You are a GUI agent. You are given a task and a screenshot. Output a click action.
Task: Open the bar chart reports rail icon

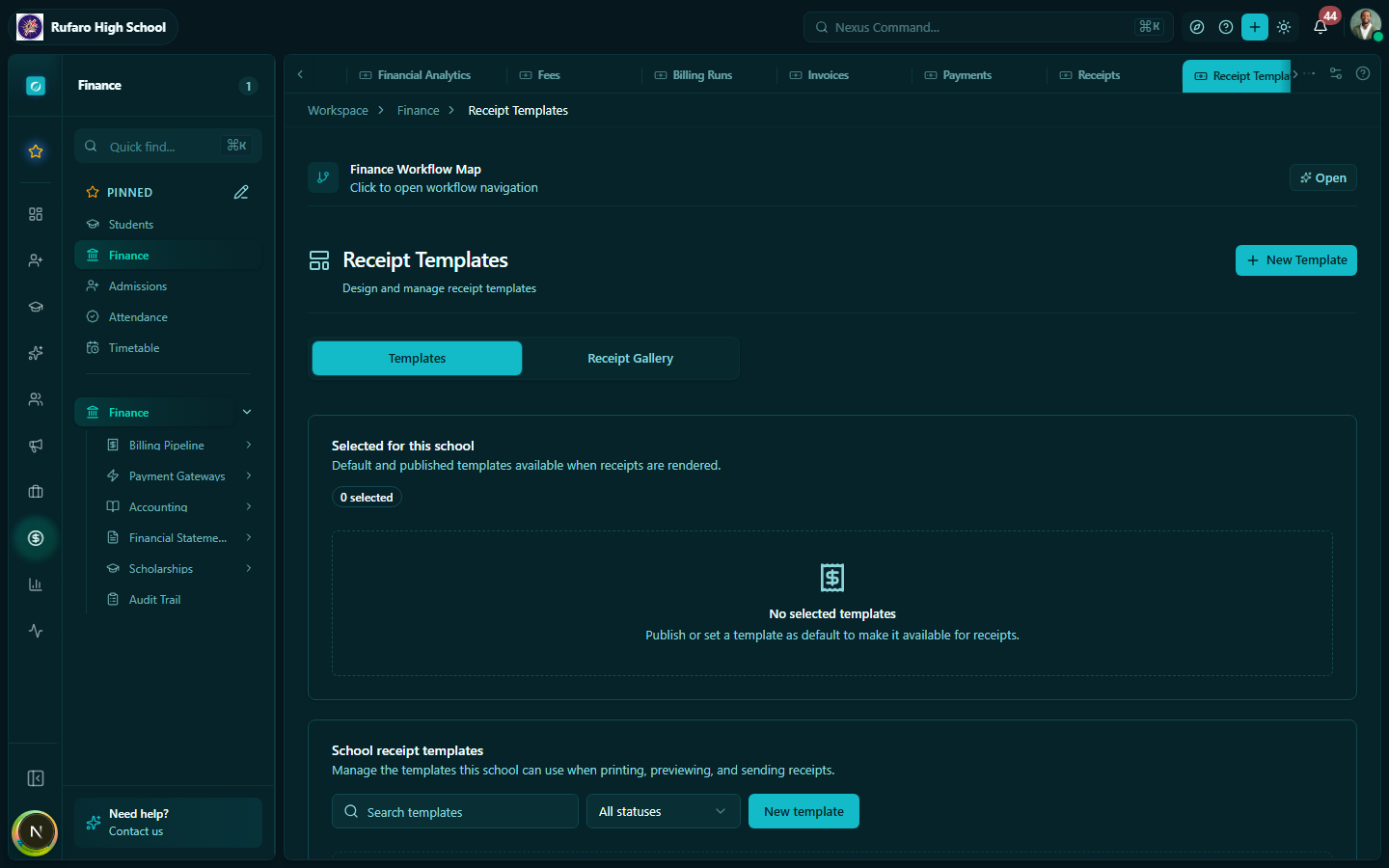coord(36,584)
